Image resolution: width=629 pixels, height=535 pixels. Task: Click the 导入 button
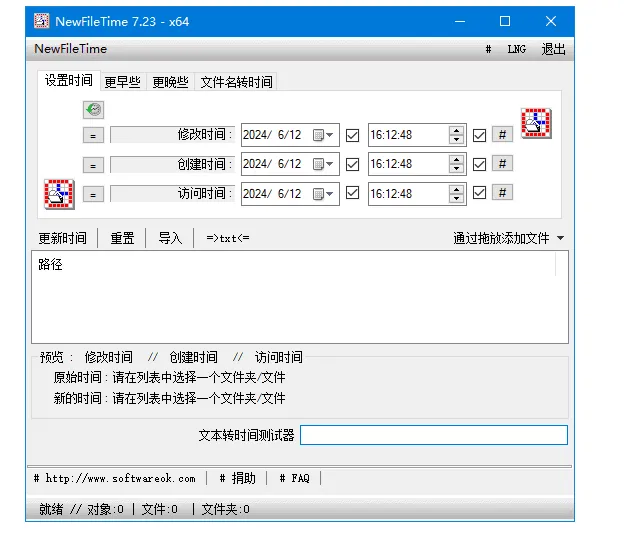point(170,238)
